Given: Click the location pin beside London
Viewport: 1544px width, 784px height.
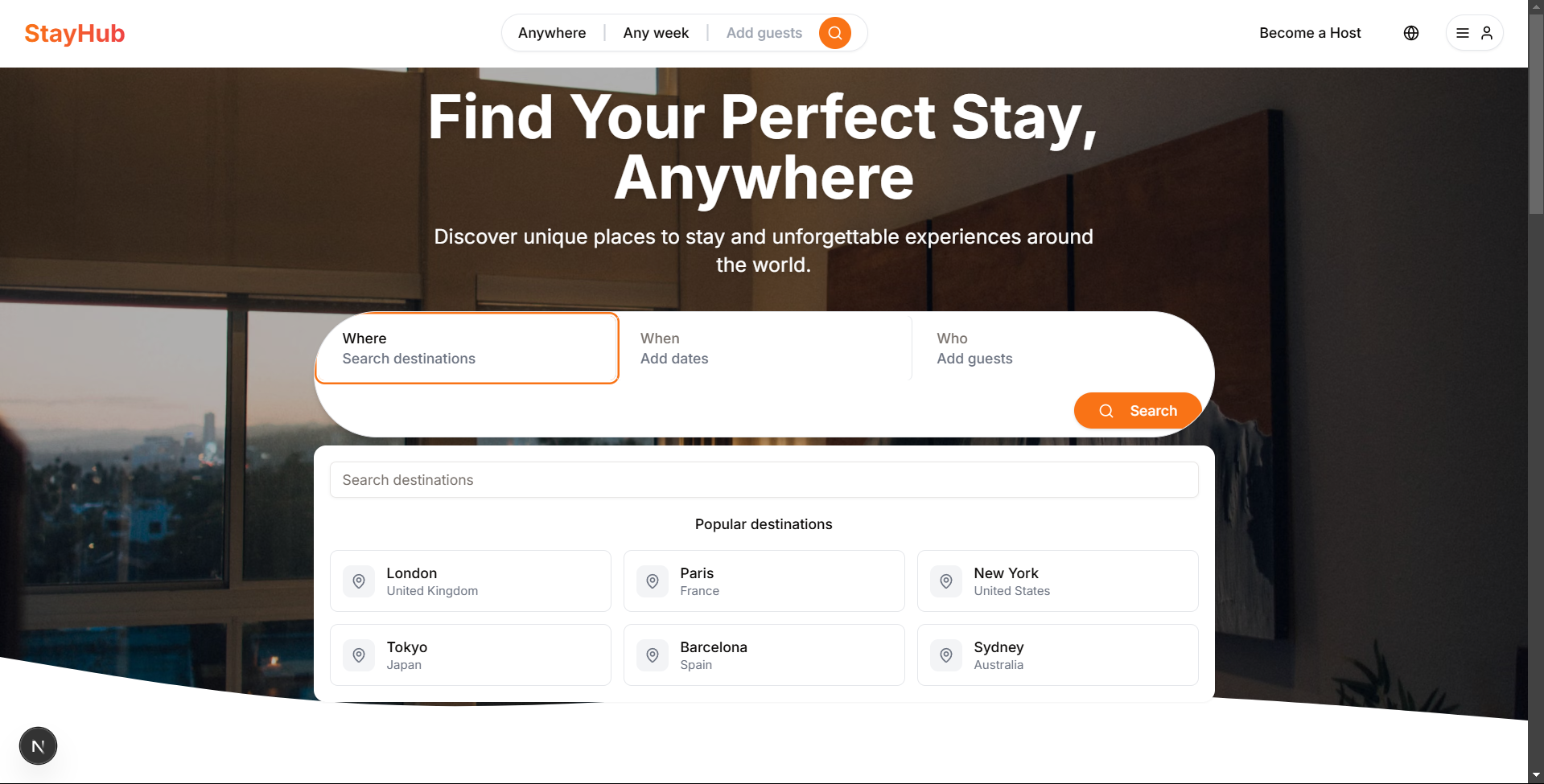Looking at the screenshot, I should point(359,581).
